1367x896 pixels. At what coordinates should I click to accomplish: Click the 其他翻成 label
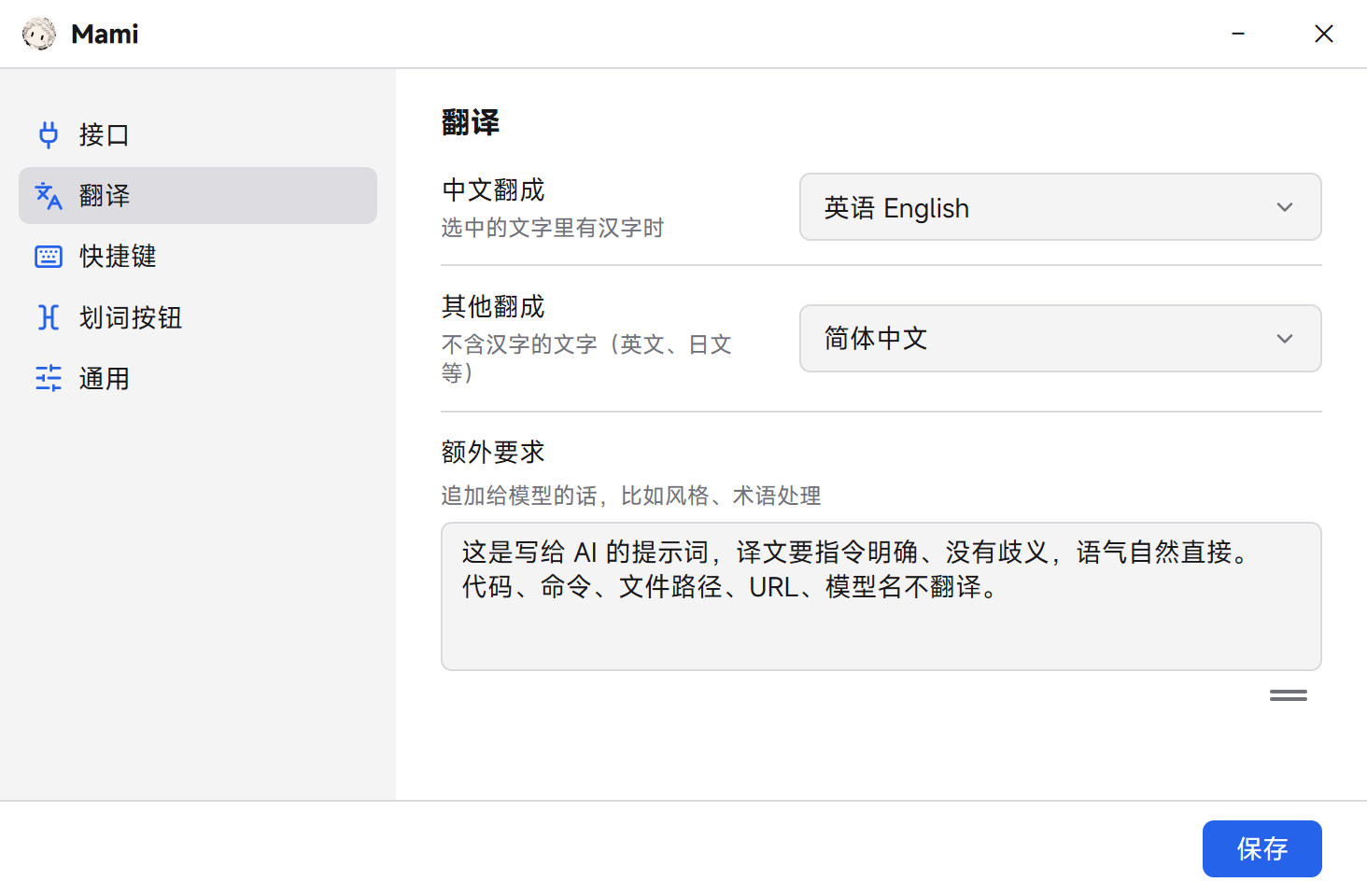click(x=493, y=307)
